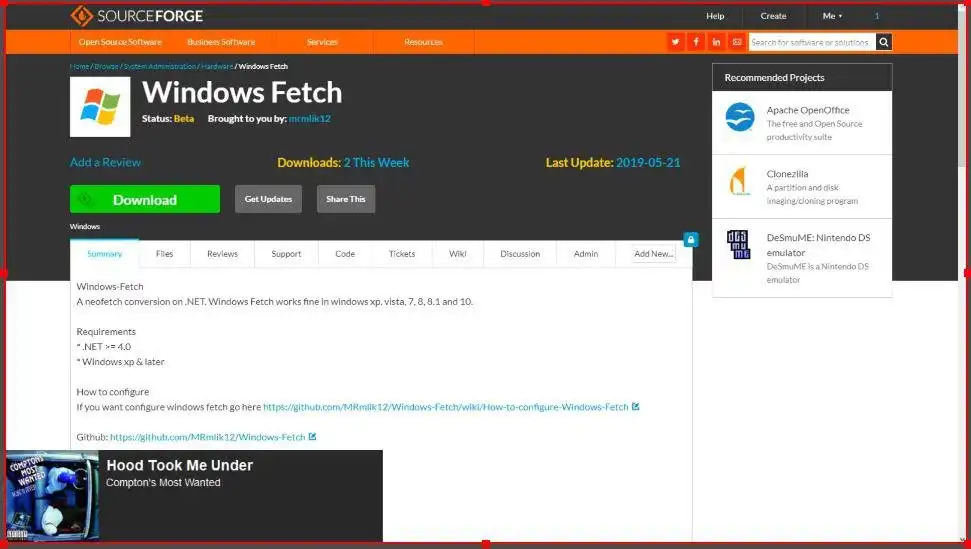This screenshot has width=971, height=549.
Task: Click the search magnifier button
Action: pyautogui.click(x=884, y=42)
